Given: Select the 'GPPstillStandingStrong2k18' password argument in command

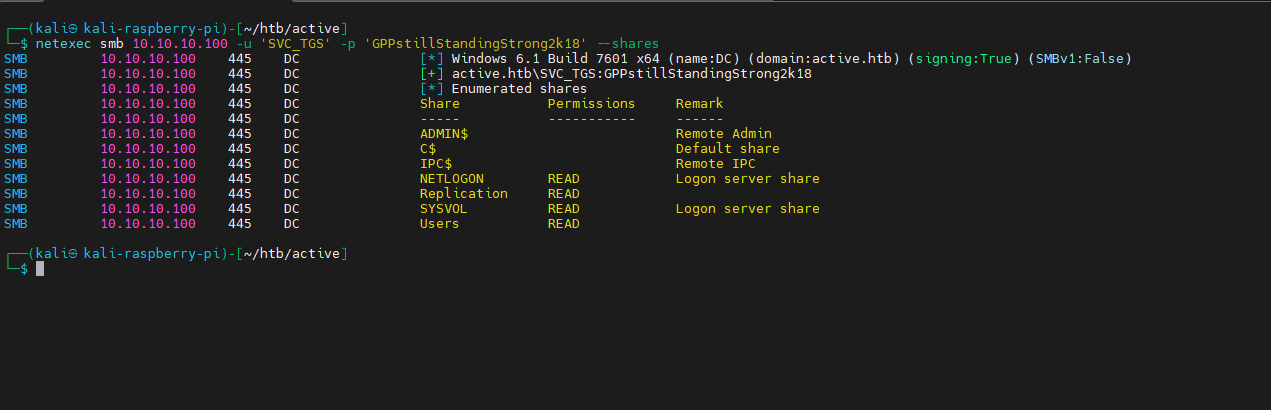Looking at the screenshot, I should point(477,44).
